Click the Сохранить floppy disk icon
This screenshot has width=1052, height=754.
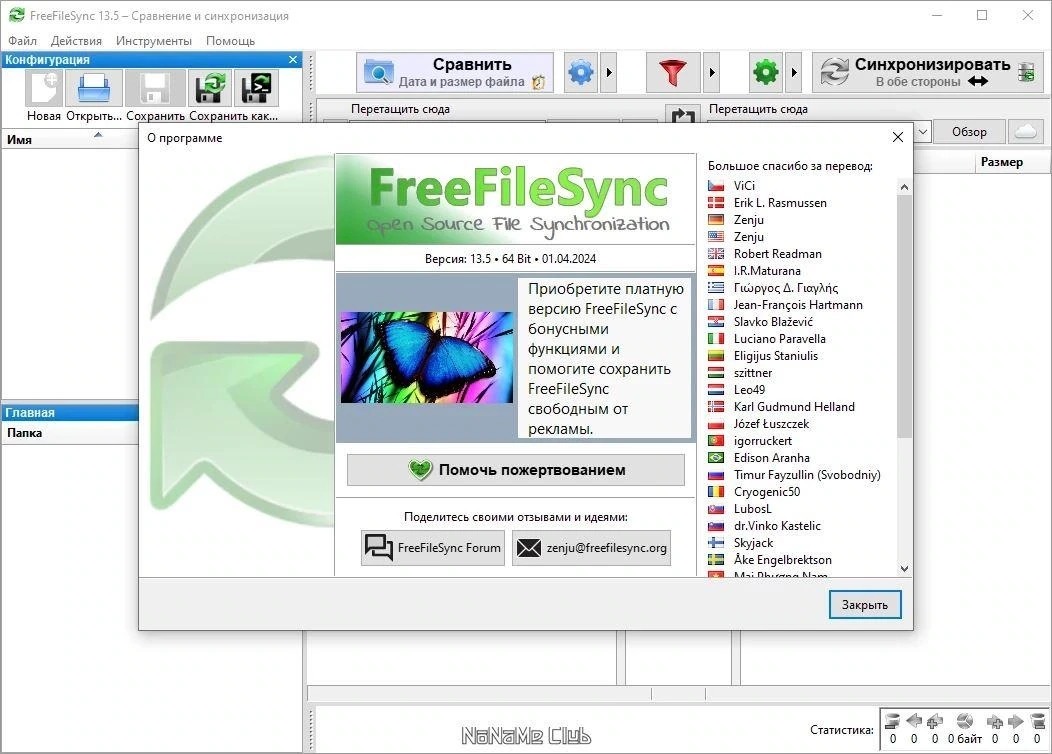click(155, 88)
